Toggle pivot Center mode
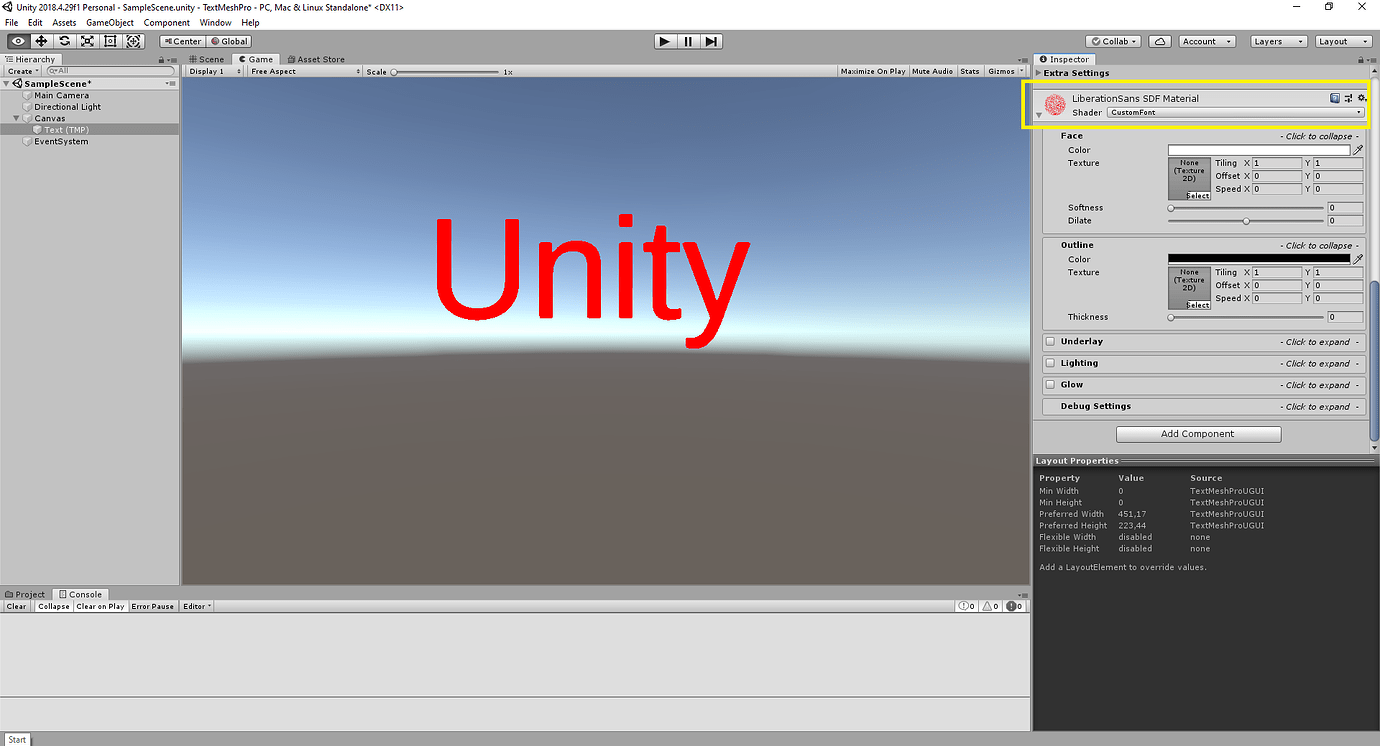Image resolution: width=1380 pixels, height=746 pixels. tap(182, 41)
